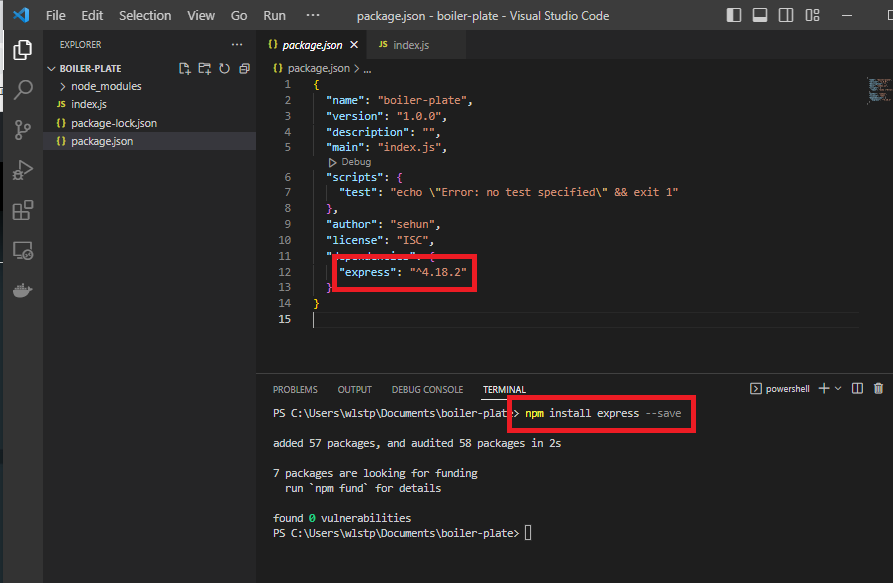Image resolution: width=893 pixels, height=583 pixels.
Task: Click the EXPLORER panel title
Action: point(80,44)
